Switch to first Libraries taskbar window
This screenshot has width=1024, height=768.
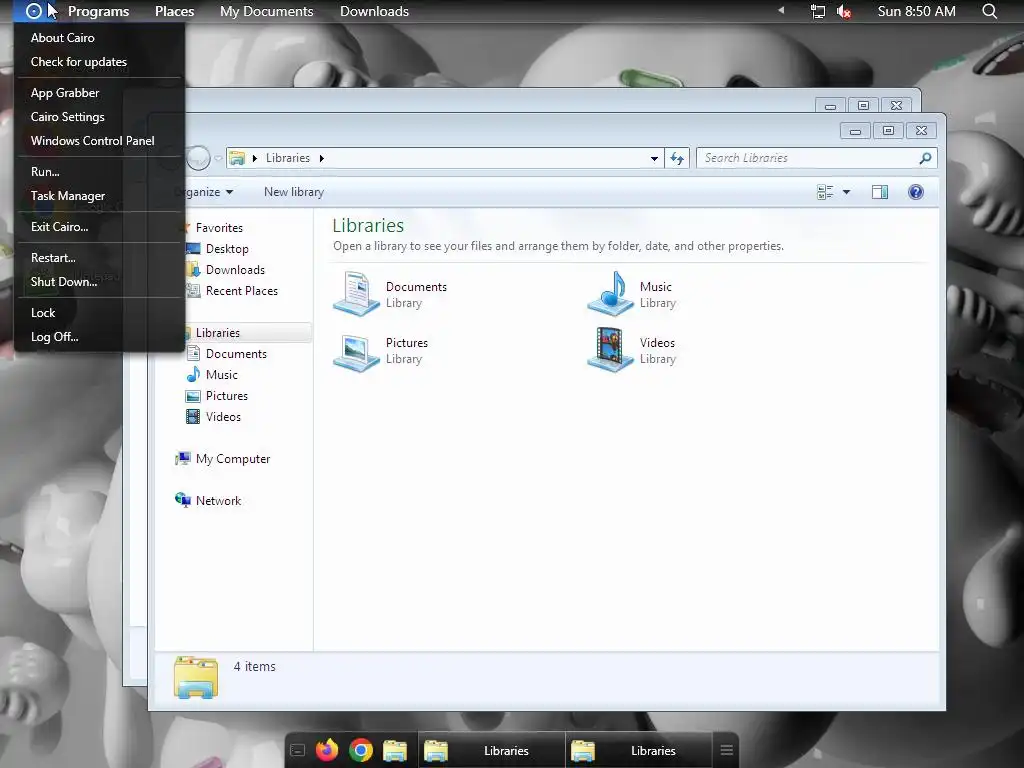(491, 750)
